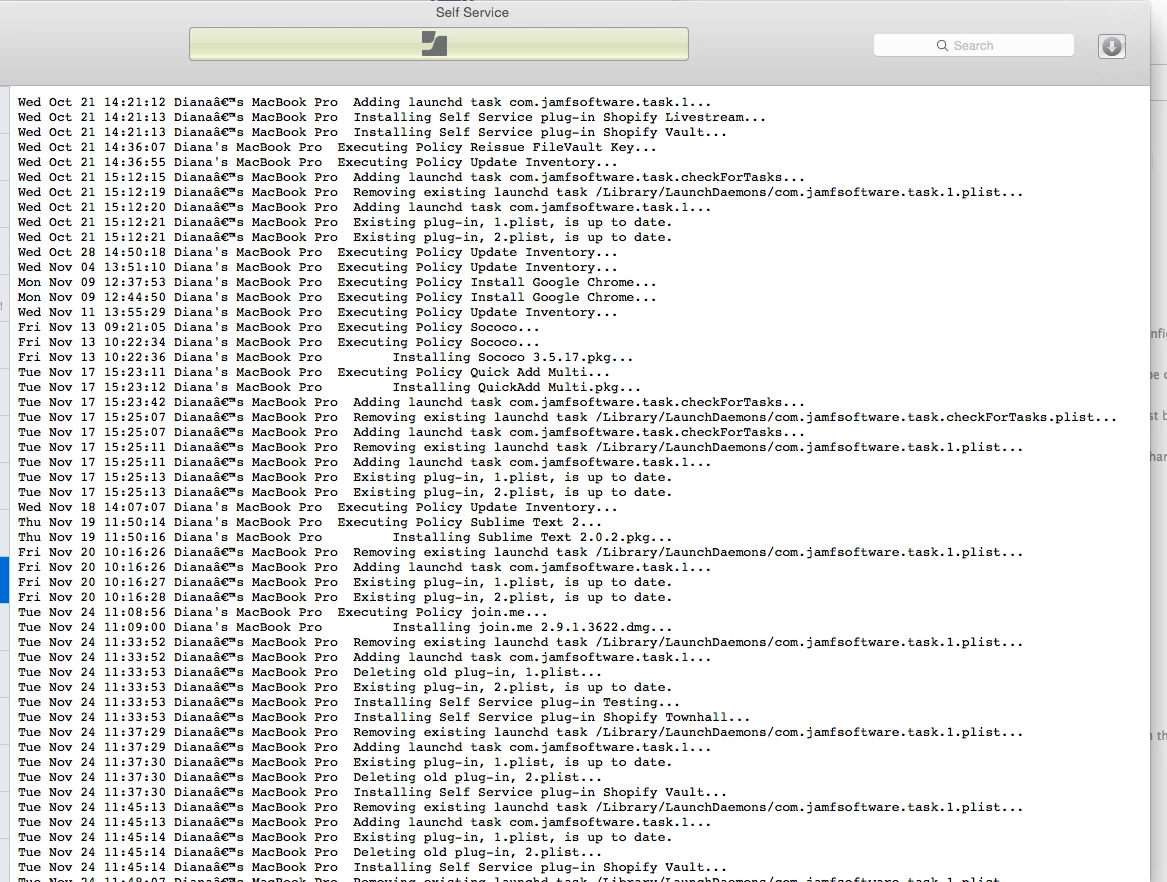Select the 'Executing Policy Quick Add Multi' log line
Viewport: 1167px width, 882px height.
[x=313, y=372]
